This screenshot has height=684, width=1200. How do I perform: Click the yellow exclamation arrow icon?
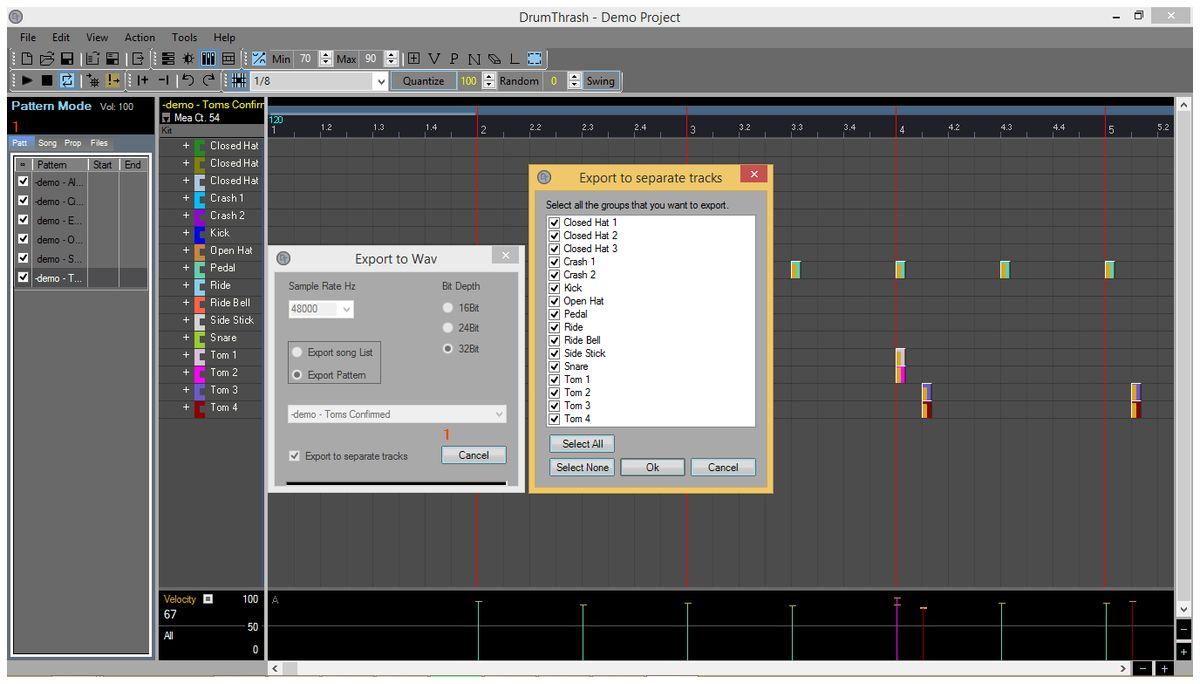click(x=114, y=80)
